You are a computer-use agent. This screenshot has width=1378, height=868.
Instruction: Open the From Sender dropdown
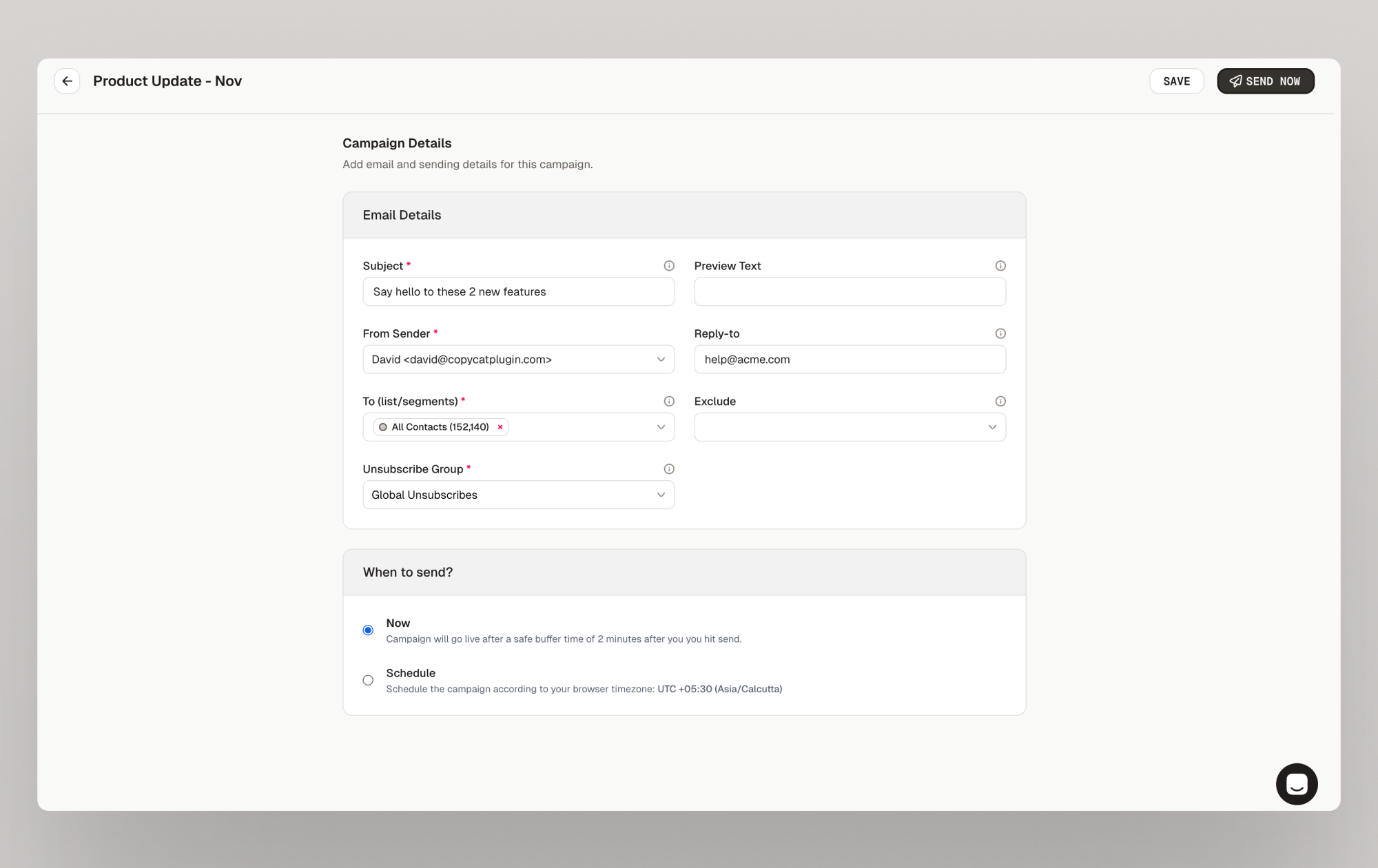[518, 360]
